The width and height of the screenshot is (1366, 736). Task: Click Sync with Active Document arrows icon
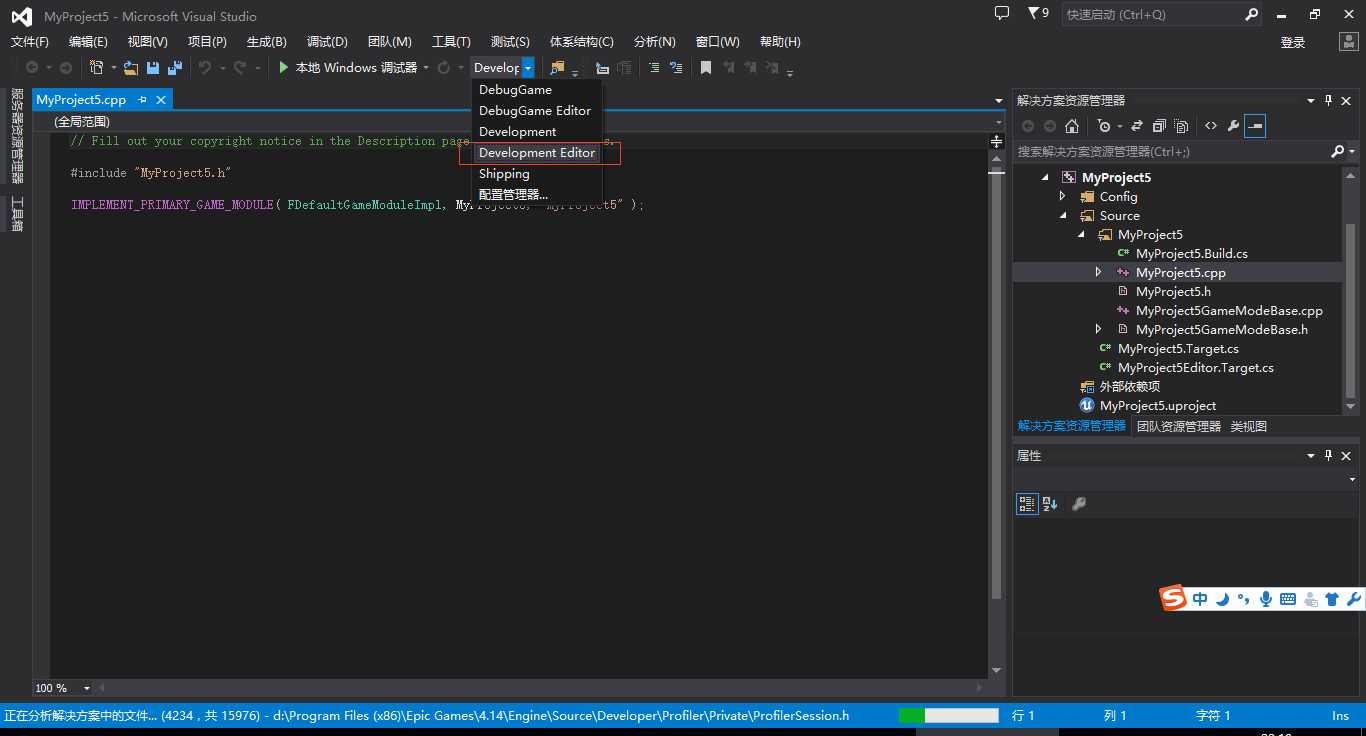(1137, 126)
